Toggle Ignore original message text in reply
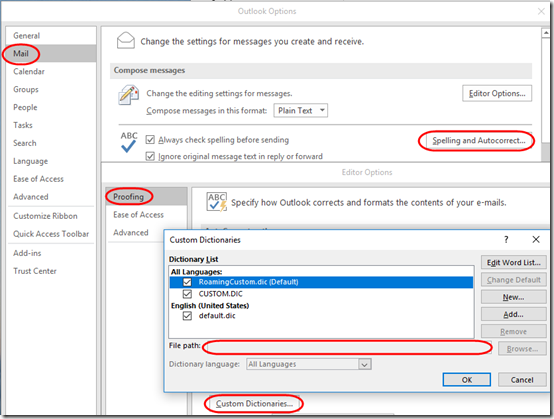 click(150, 156)
